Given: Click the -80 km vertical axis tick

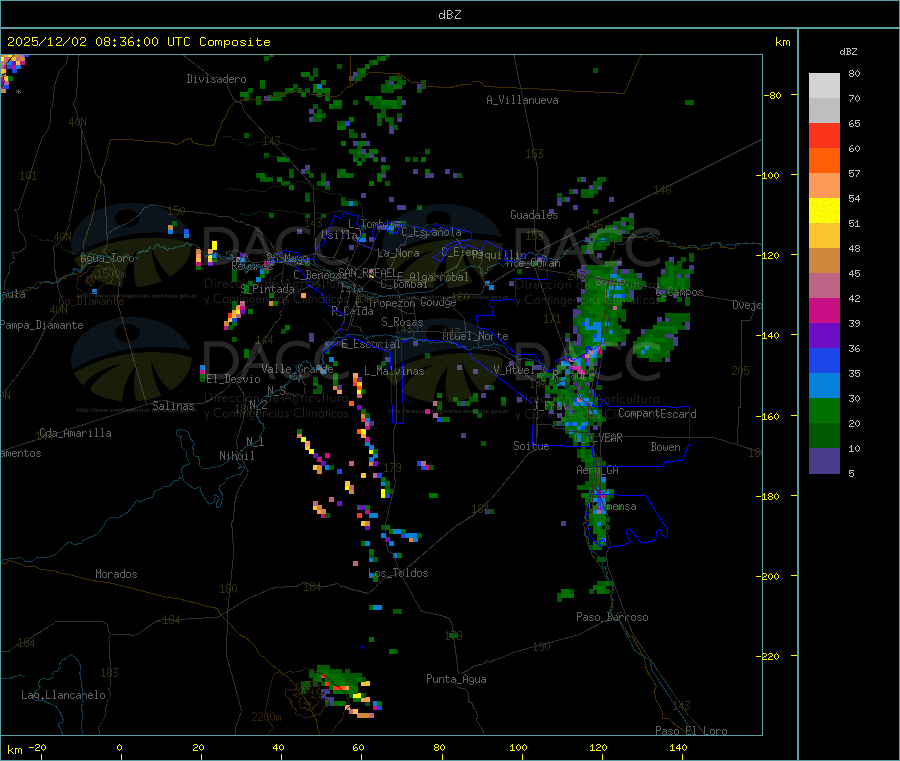Looking at the screenshot, I should click(x=772, y=95).
